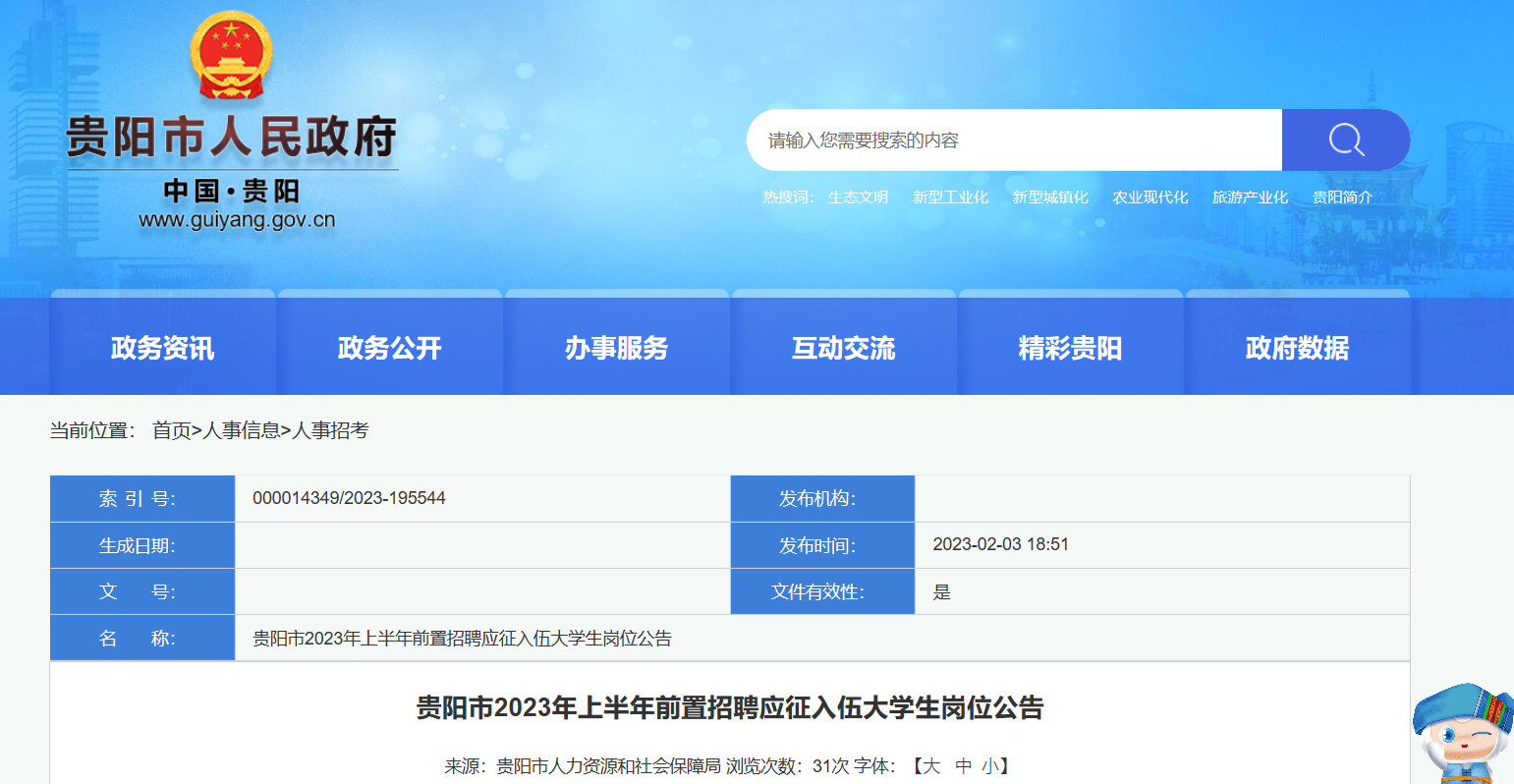Open the 政府数据 navigation tab

click(1297, 347)
